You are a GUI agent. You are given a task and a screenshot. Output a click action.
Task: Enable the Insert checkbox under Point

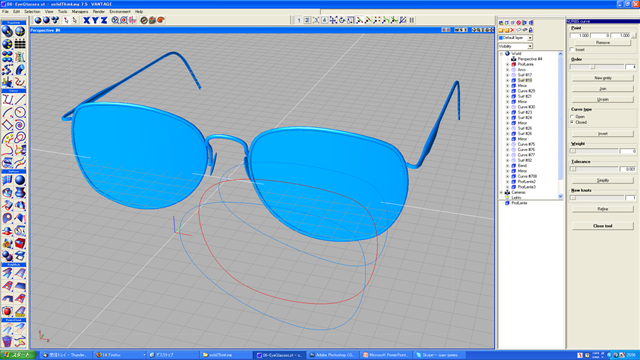tap(572, 49)
